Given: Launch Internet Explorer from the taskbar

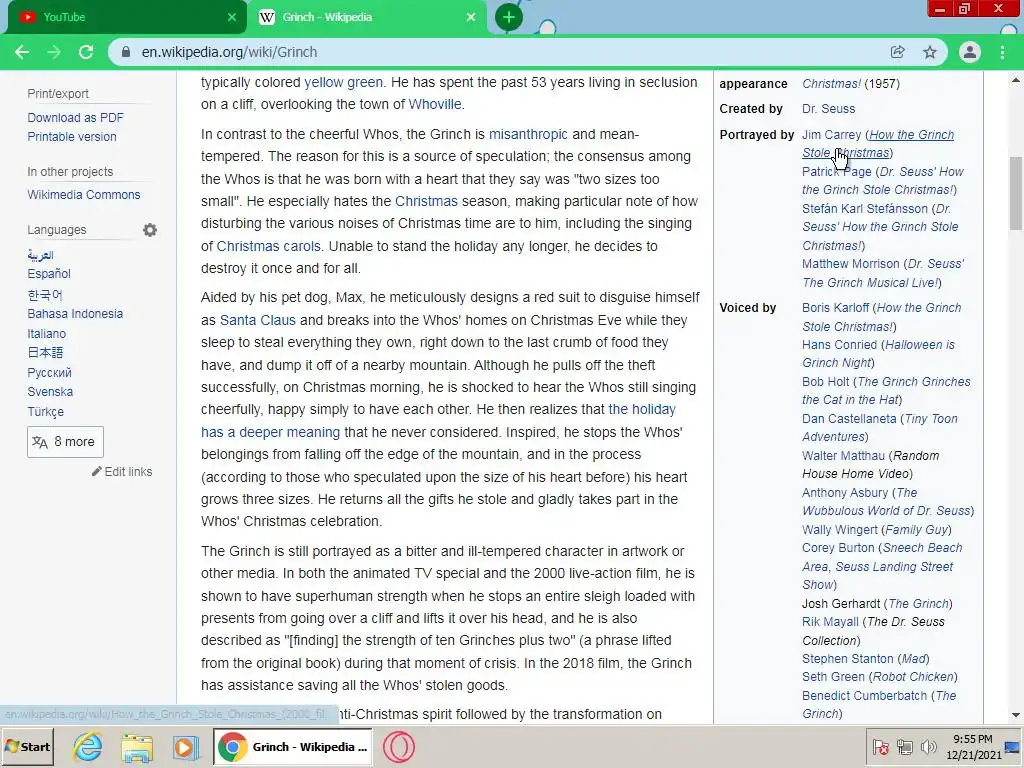Looking at the screenshot, I should [x=88, y=747].
